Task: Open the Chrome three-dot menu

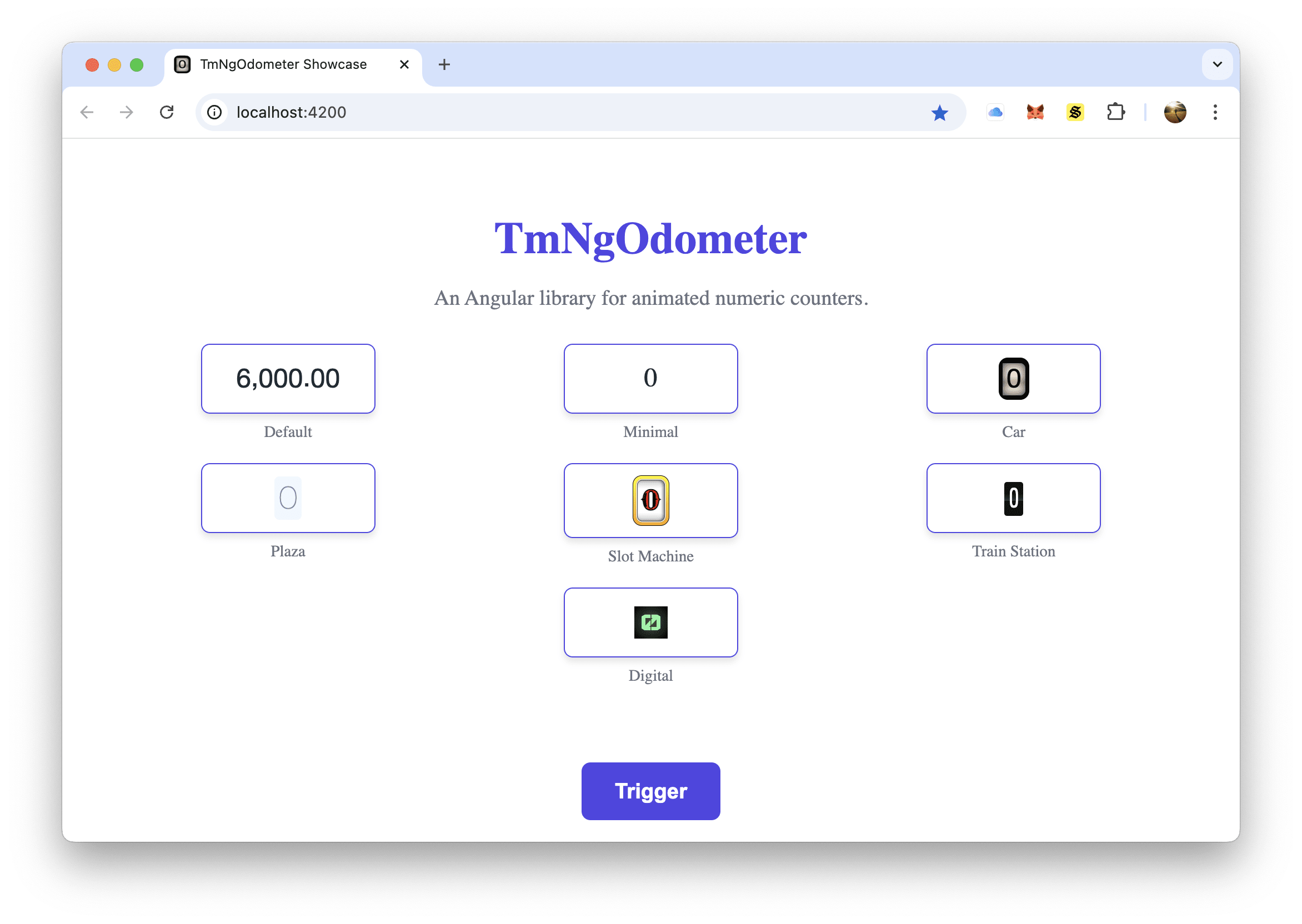Action: click(1215, 112)
